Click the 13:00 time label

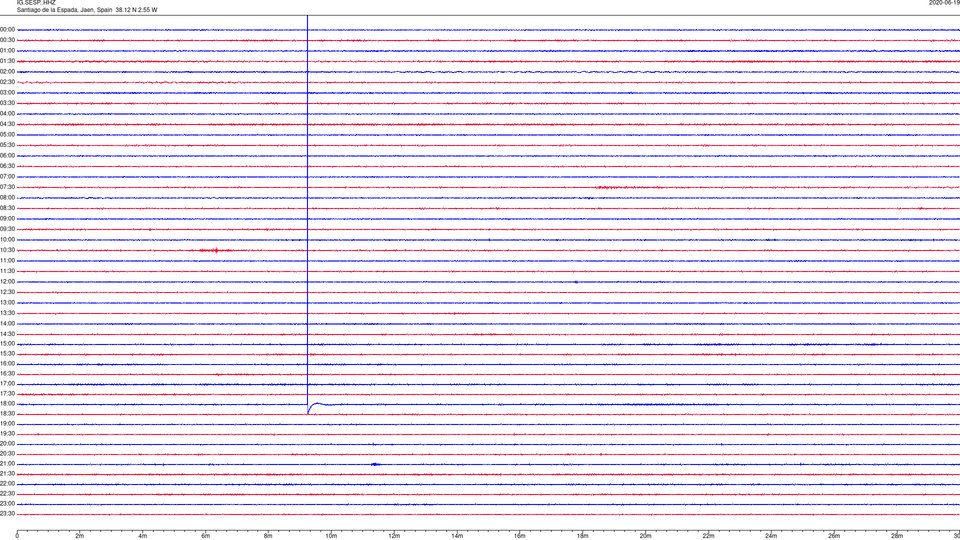pyautogui.click(x=7, y=302)
